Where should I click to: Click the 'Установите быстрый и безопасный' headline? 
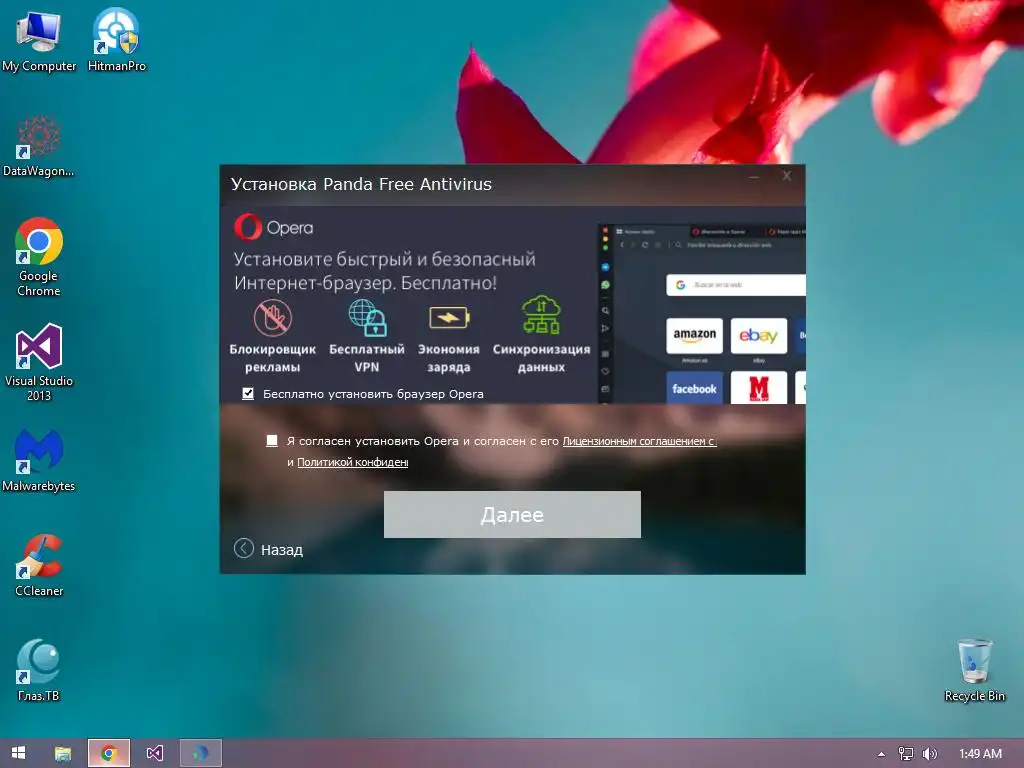click(x=385, y=259)
